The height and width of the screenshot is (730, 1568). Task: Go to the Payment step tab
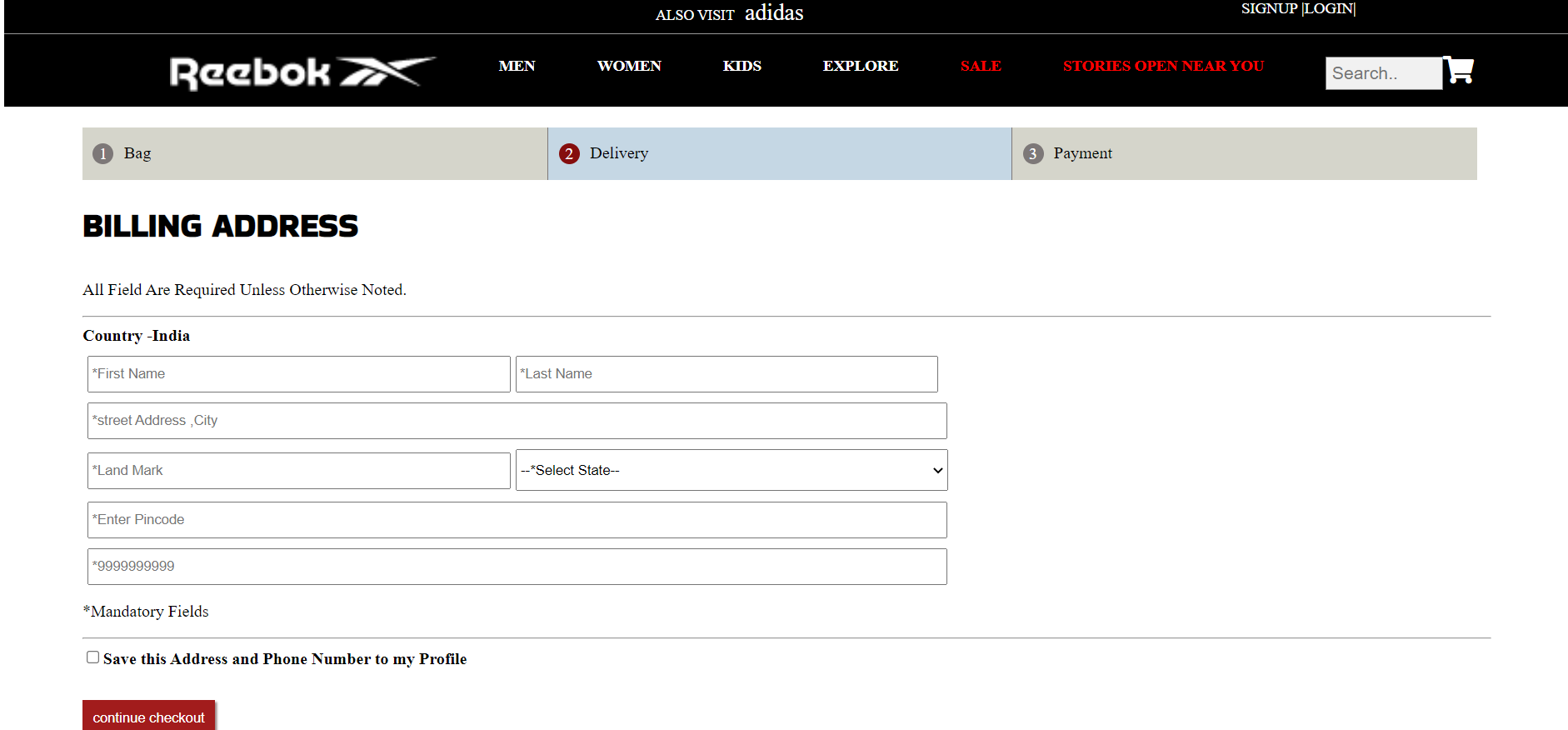[1245, 153]
